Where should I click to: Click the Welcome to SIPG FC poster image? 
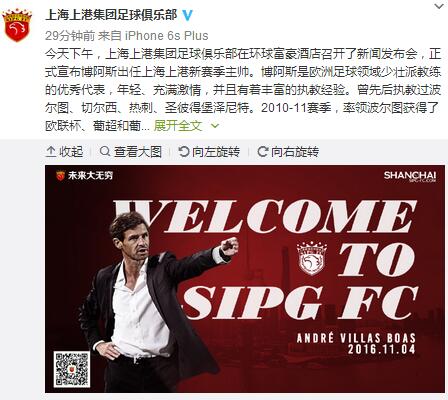click(x=245, y=279)
